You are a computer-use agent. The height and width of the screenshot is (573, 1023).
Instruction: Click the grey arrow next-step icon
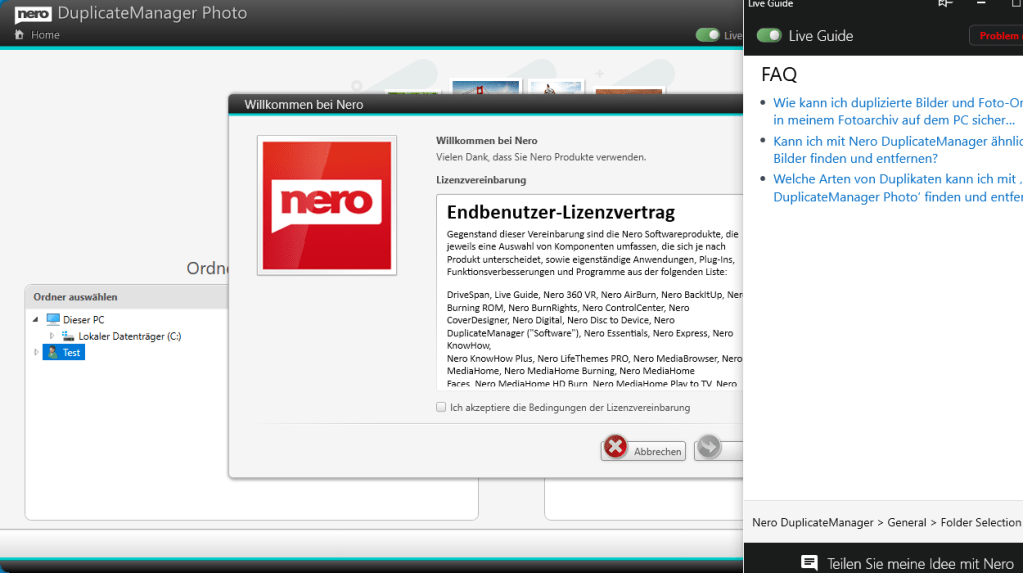pyautogui.click(x=708, y=449)
